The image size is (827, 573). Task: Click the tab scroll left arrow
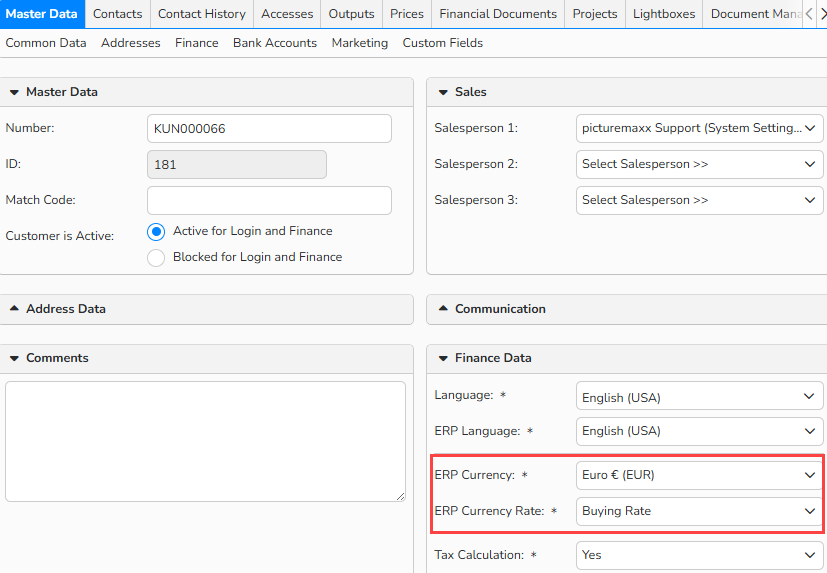pyautogui.click(x=809, y=14)
